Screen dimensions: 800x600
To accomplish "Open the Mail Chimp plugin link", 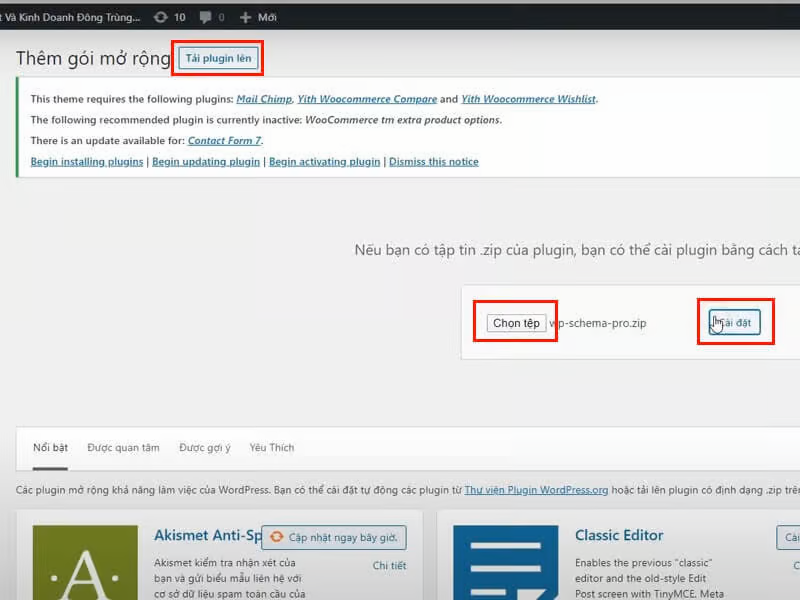I will coord(263,99).
